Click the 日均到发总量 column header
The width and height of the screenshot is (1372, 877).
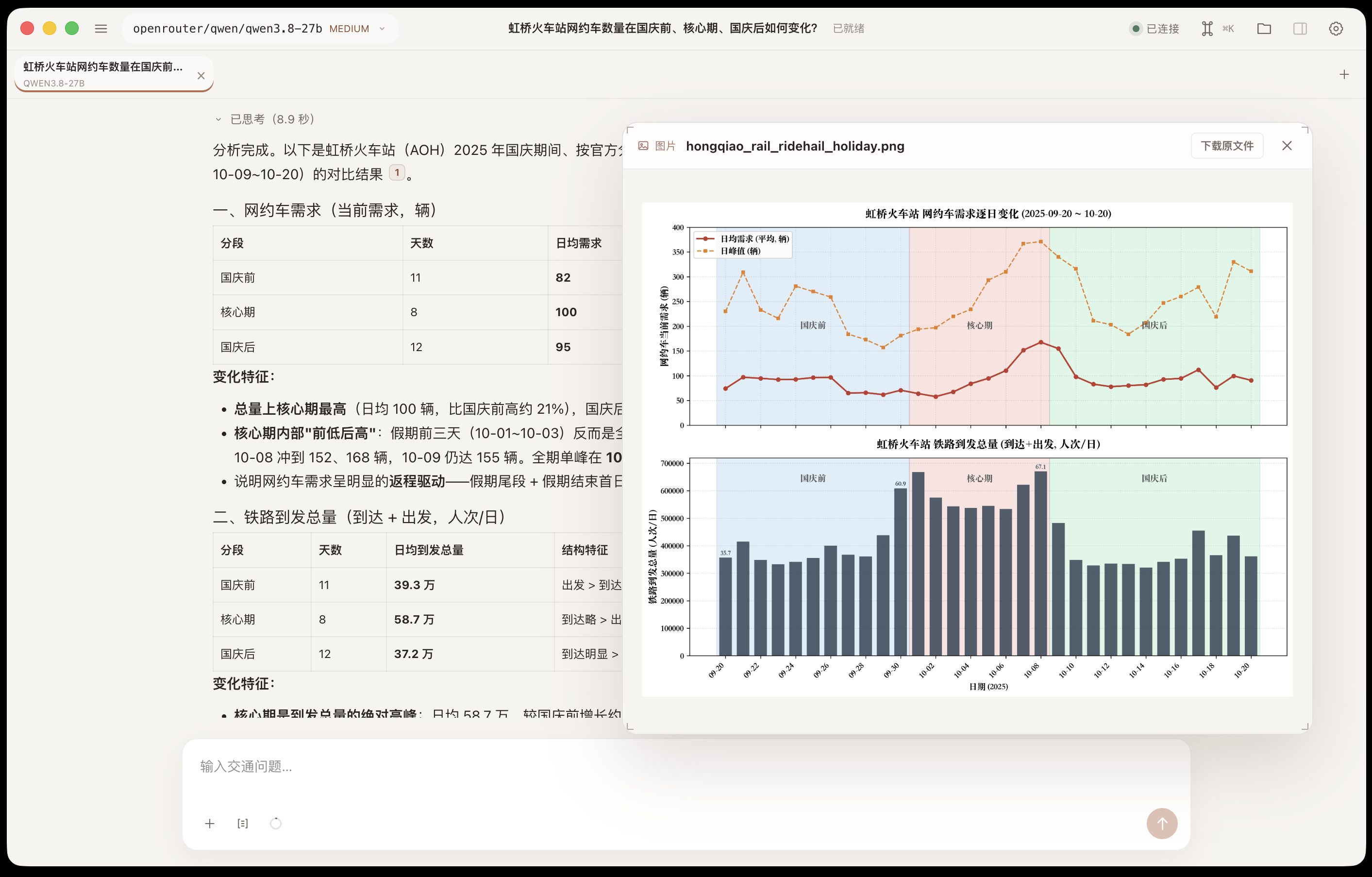pos(429,550)
